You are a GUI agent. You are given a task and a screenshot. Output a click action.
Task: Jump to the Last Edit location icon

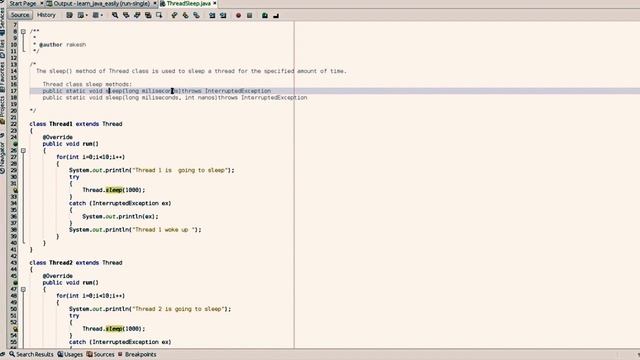(69, 15)
